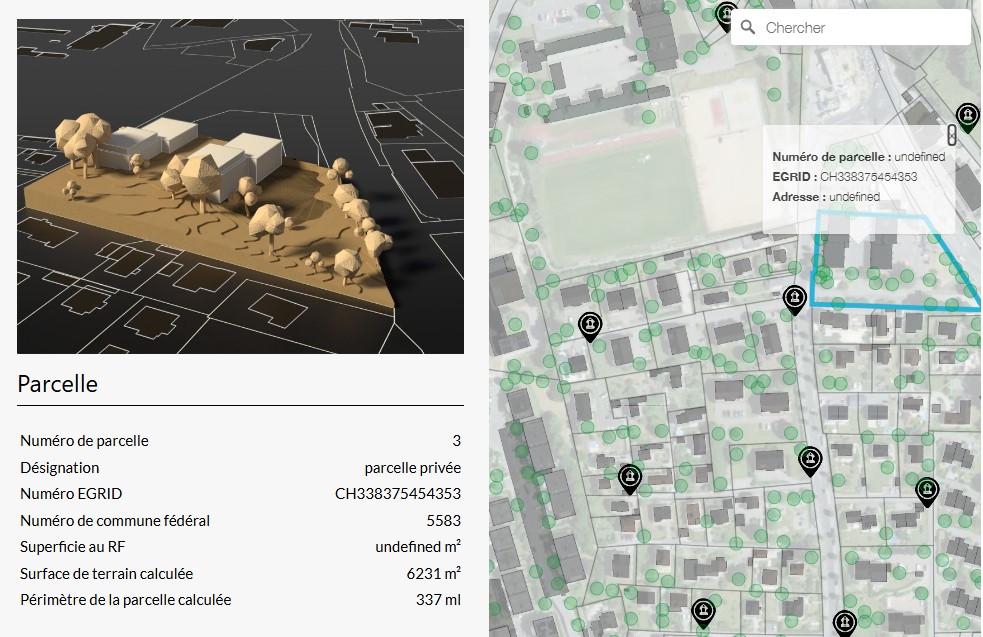The height and width of the screenshot is (637, 983).
Task: Close the parcel info popup
Action: [x=952, y=136]
